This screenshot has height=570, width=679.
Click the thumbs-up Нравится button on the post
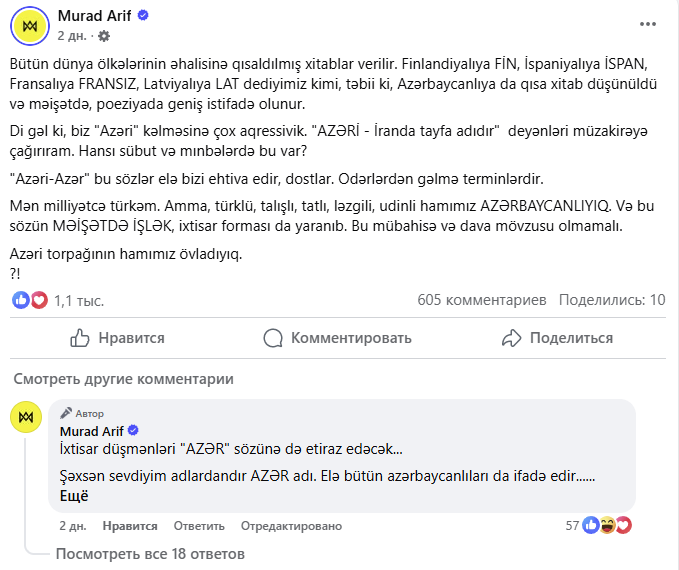[117, 338]
